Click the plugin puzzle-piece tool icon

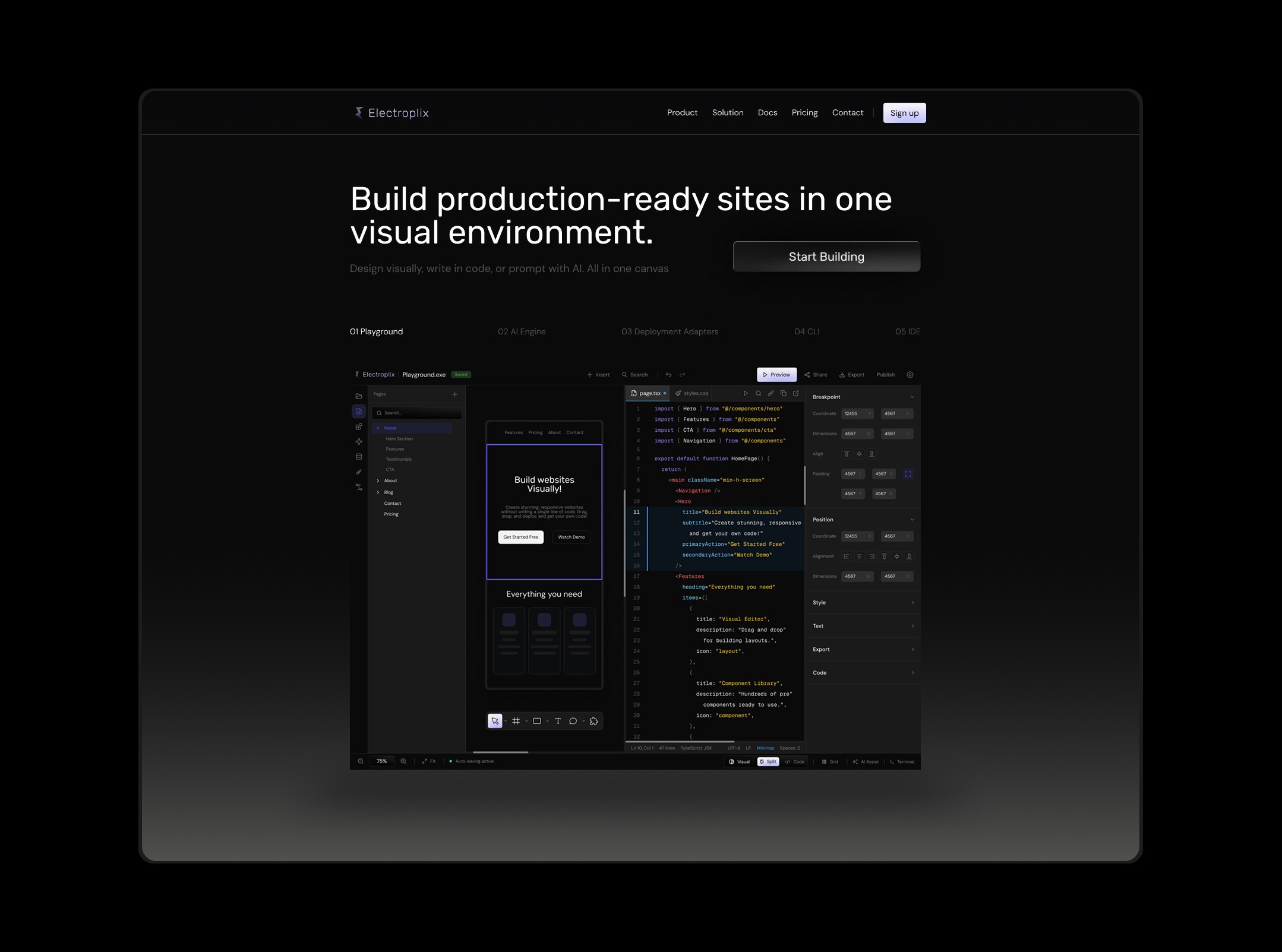[x=593, y=721]
